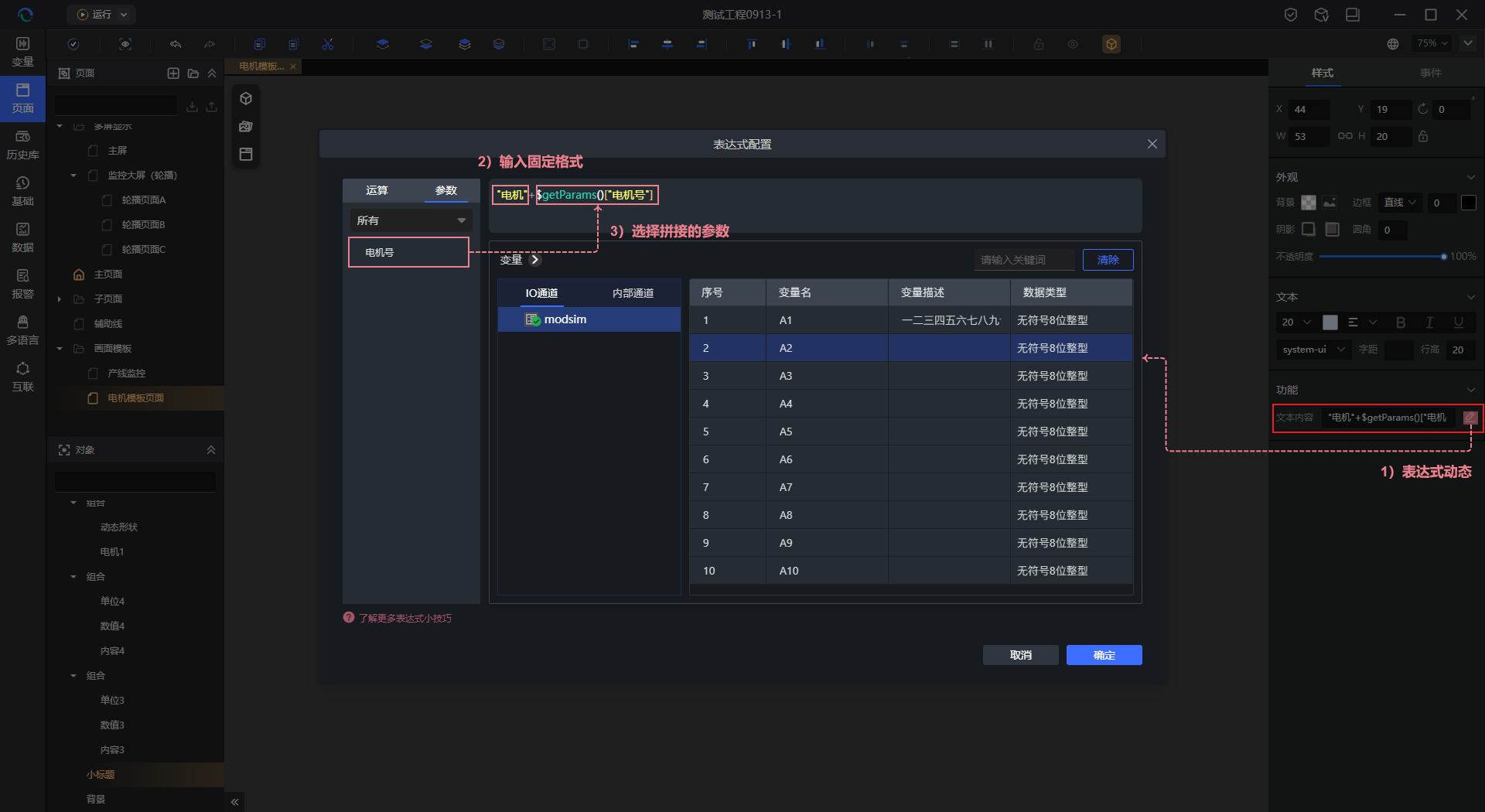Screen dimensions: 1485x812
Task: Click the redo arrow in the toolbar
Action: coord(210,44)
